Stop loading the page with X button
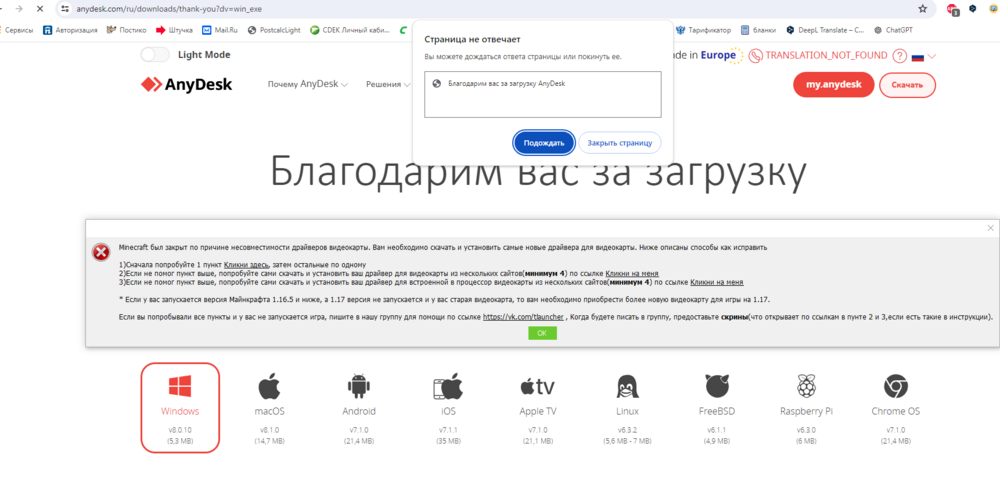Viewport: 1000px width, 487px height. pyautogui.click(x=40, y=9)
